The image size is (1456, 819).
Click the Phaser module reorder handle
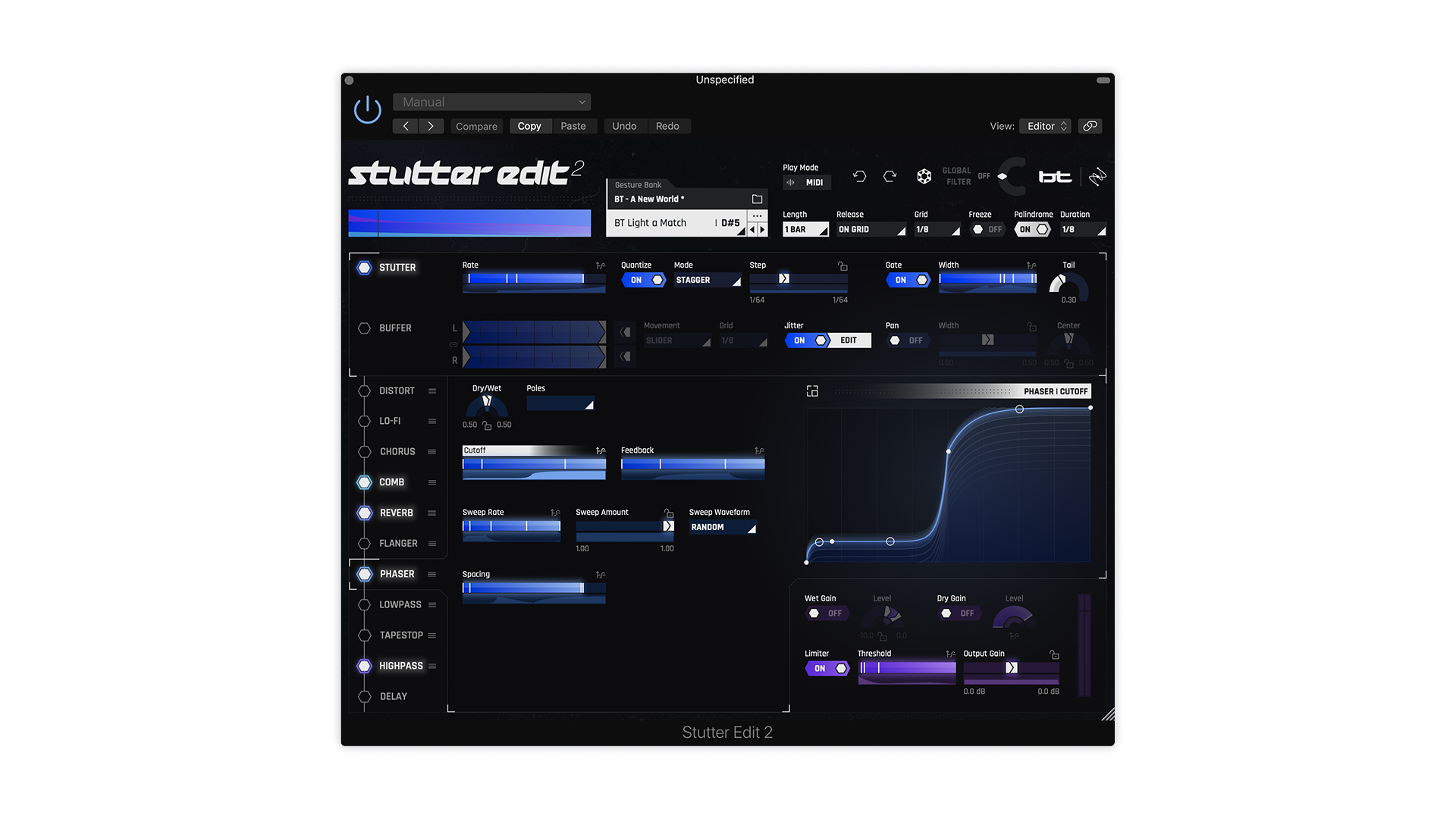pyautogui.click(x=432, y=574)
